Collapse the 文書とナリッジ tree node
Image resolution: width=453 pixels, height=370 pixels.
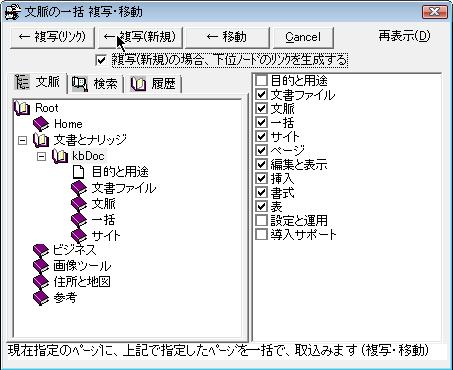(x=22, y=140)
